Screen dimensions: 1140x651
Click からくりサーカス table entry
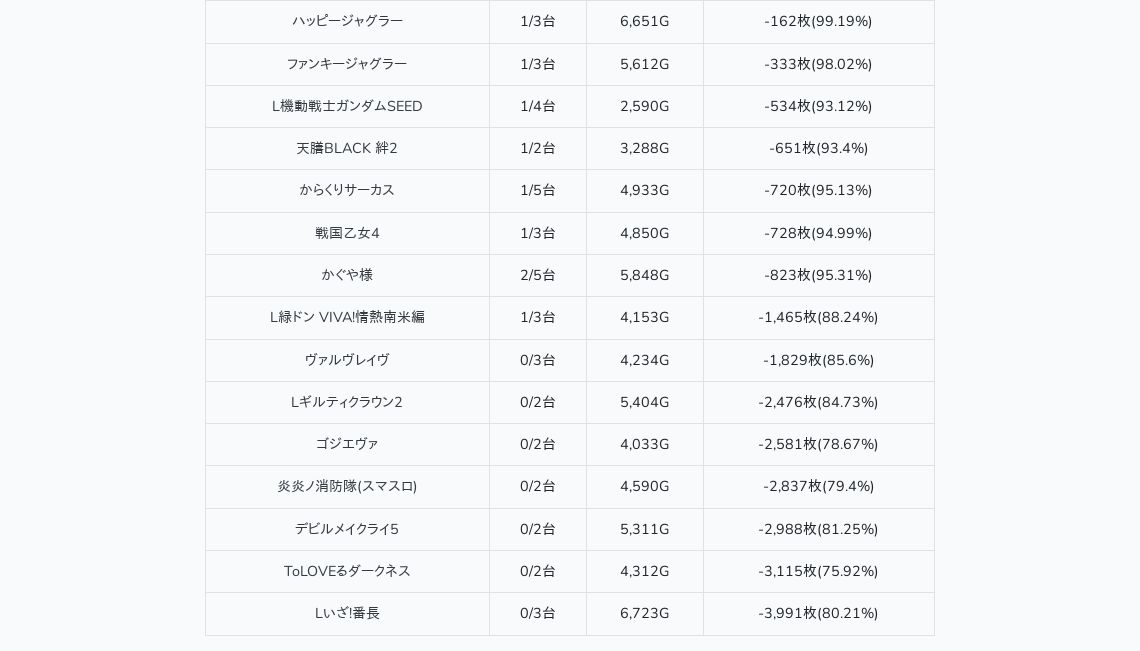click(347, 191)
